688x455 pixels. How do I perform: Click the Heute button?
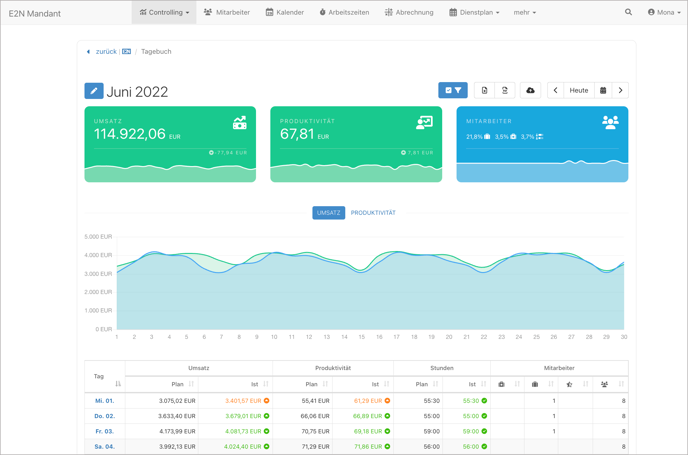click(x=579, y=90)
